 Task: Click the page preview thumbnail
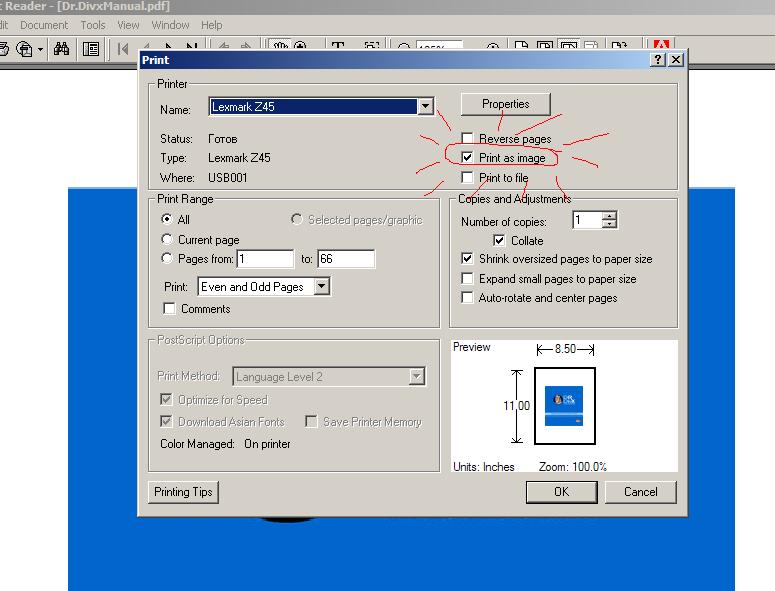click(565, 406)
